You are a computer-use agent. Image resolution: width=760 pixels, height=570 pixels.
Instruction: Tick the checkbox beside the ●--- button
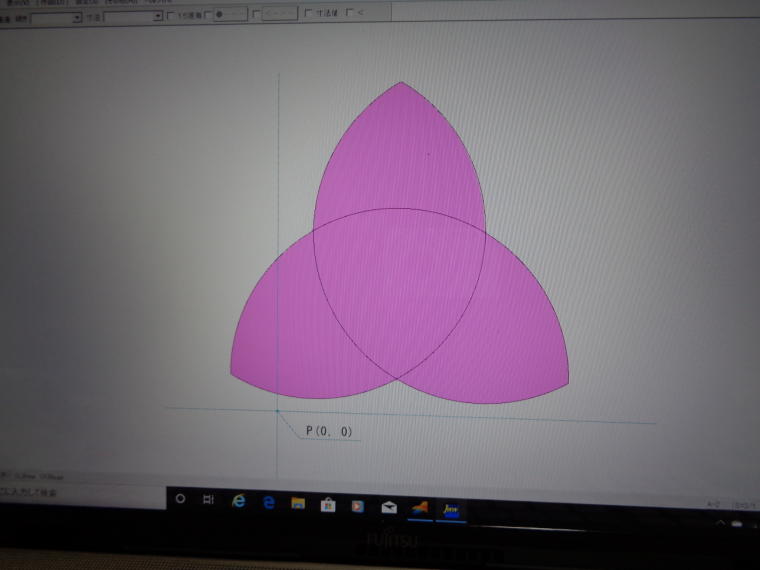(208, 15)
